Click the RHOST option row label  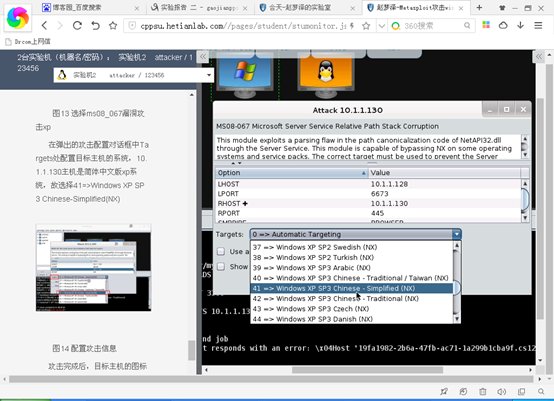[232, 204]
